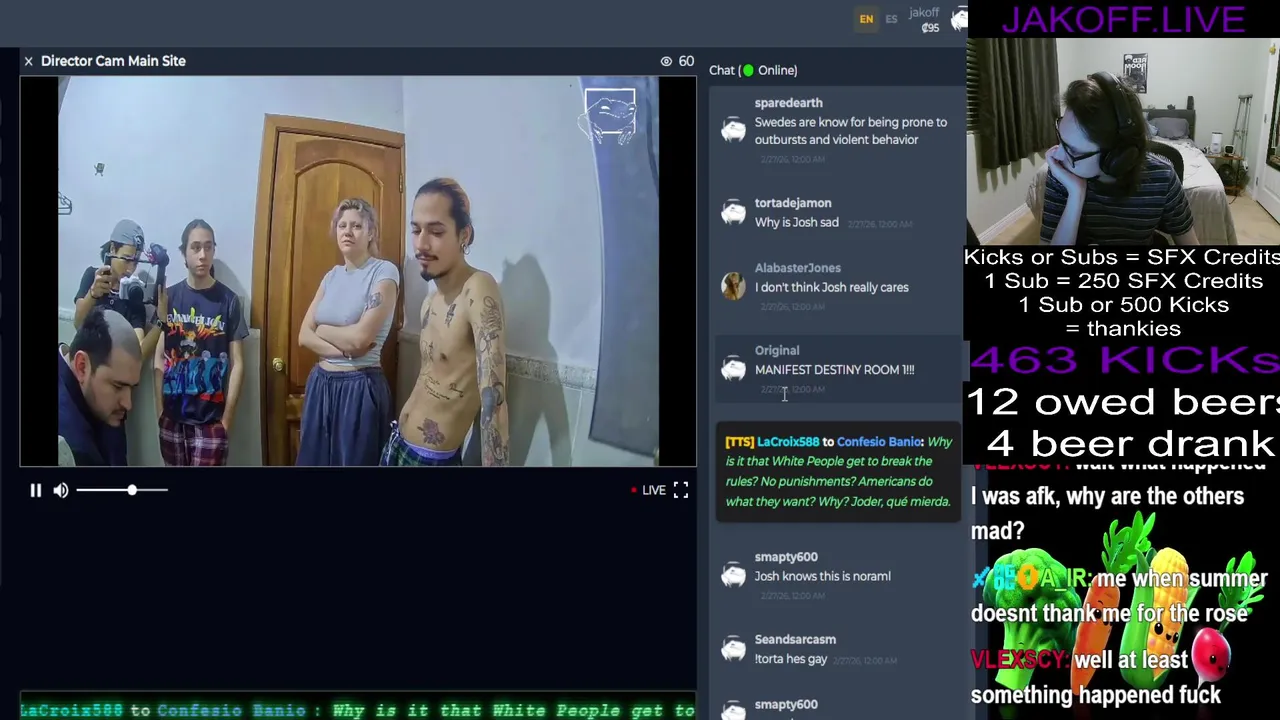
Task: Click 'MANIFEST DESTINY ROOM 1!!!' message
Action: point(835,370)
